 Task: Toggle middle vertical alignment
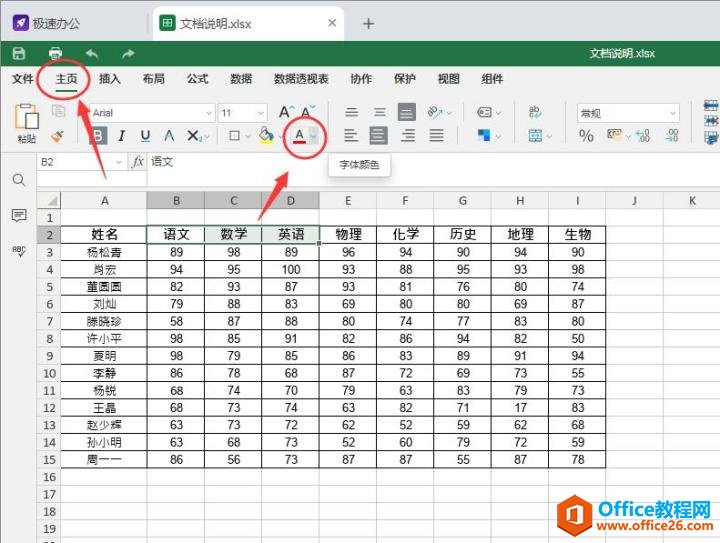tap(379, 112)
